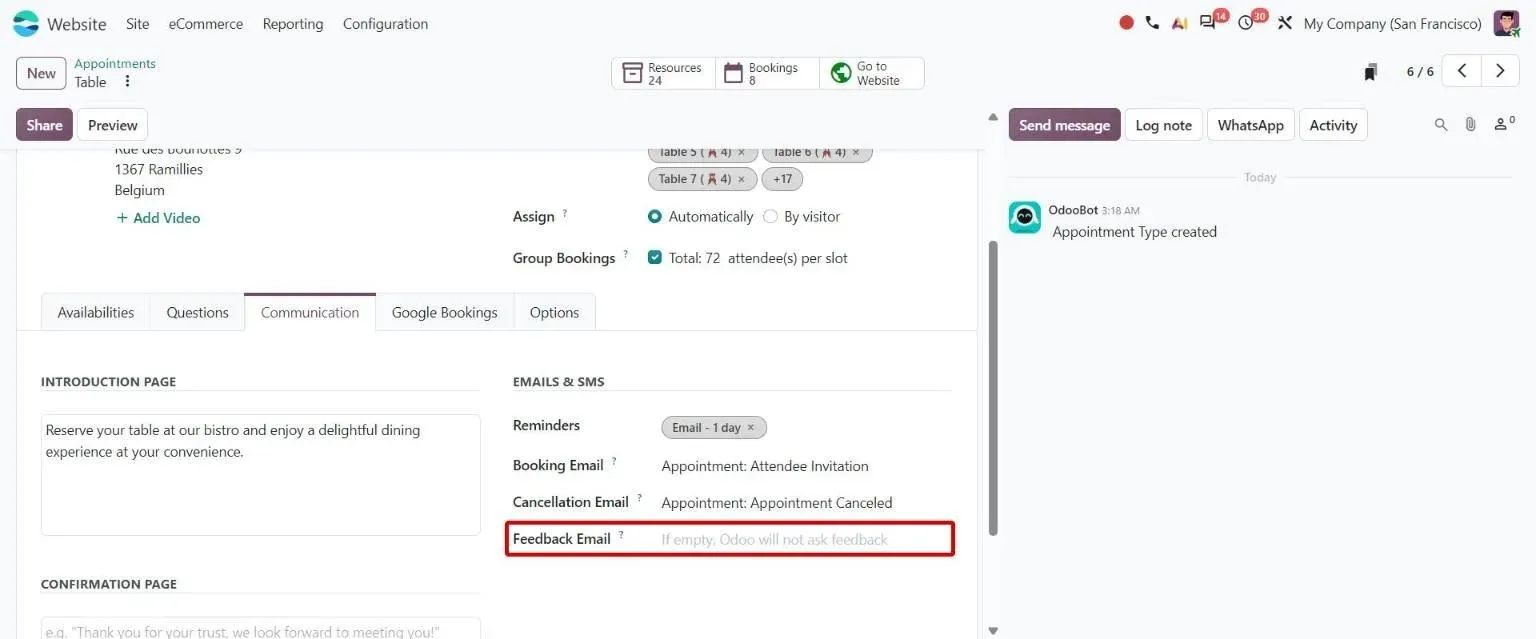1536x639 pixels.
Task: Remove Table 6 tag with its x
Action: pos(856,153)
